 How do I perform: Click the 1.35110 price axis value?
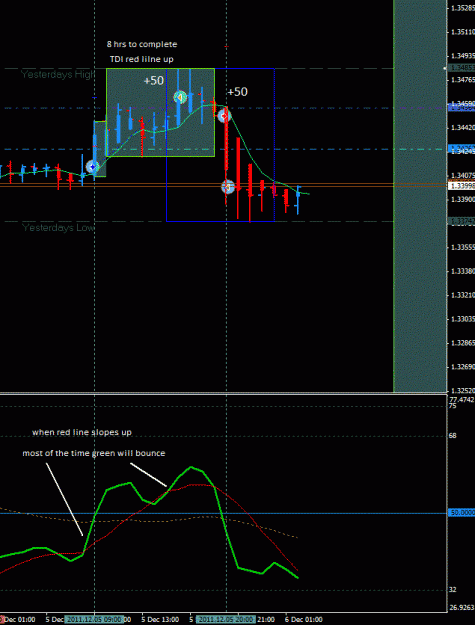(463, 32)
